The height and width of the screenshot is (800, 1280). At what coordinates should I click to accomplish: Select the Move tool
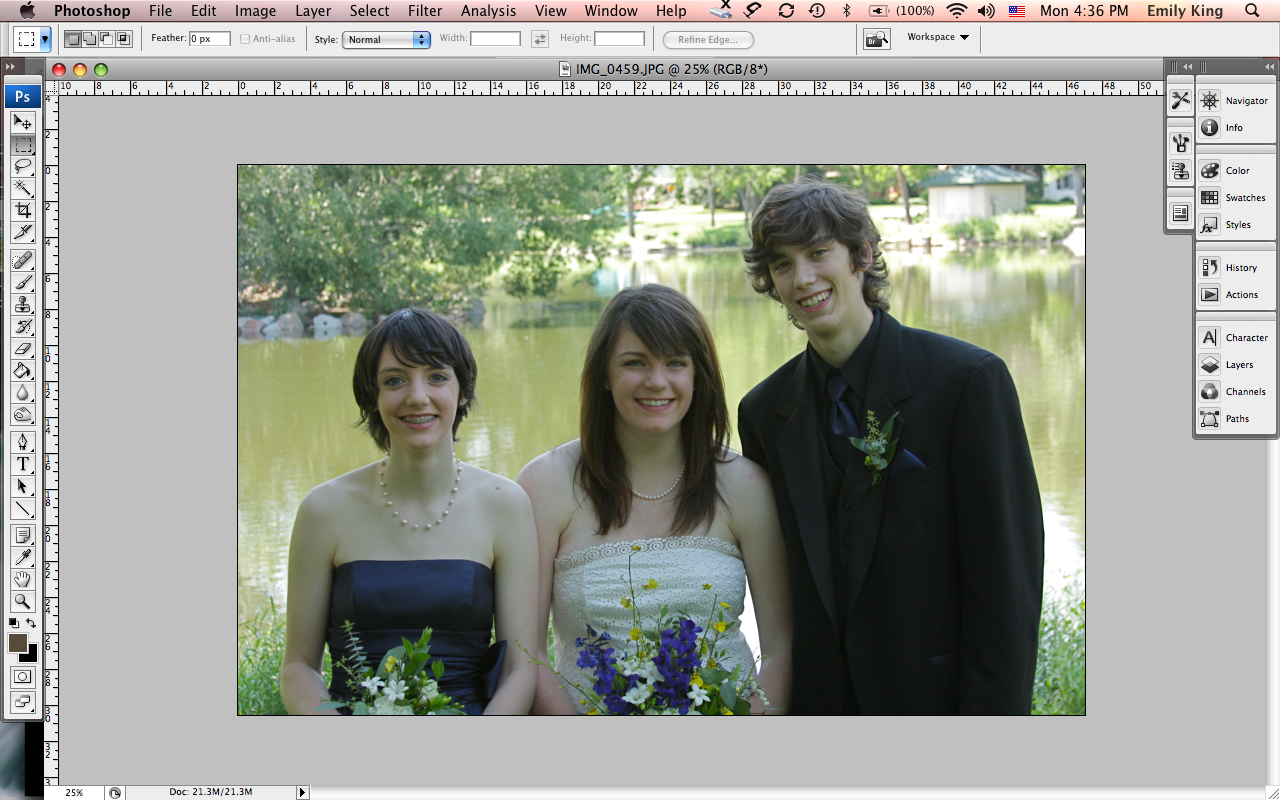coord(22,122)
